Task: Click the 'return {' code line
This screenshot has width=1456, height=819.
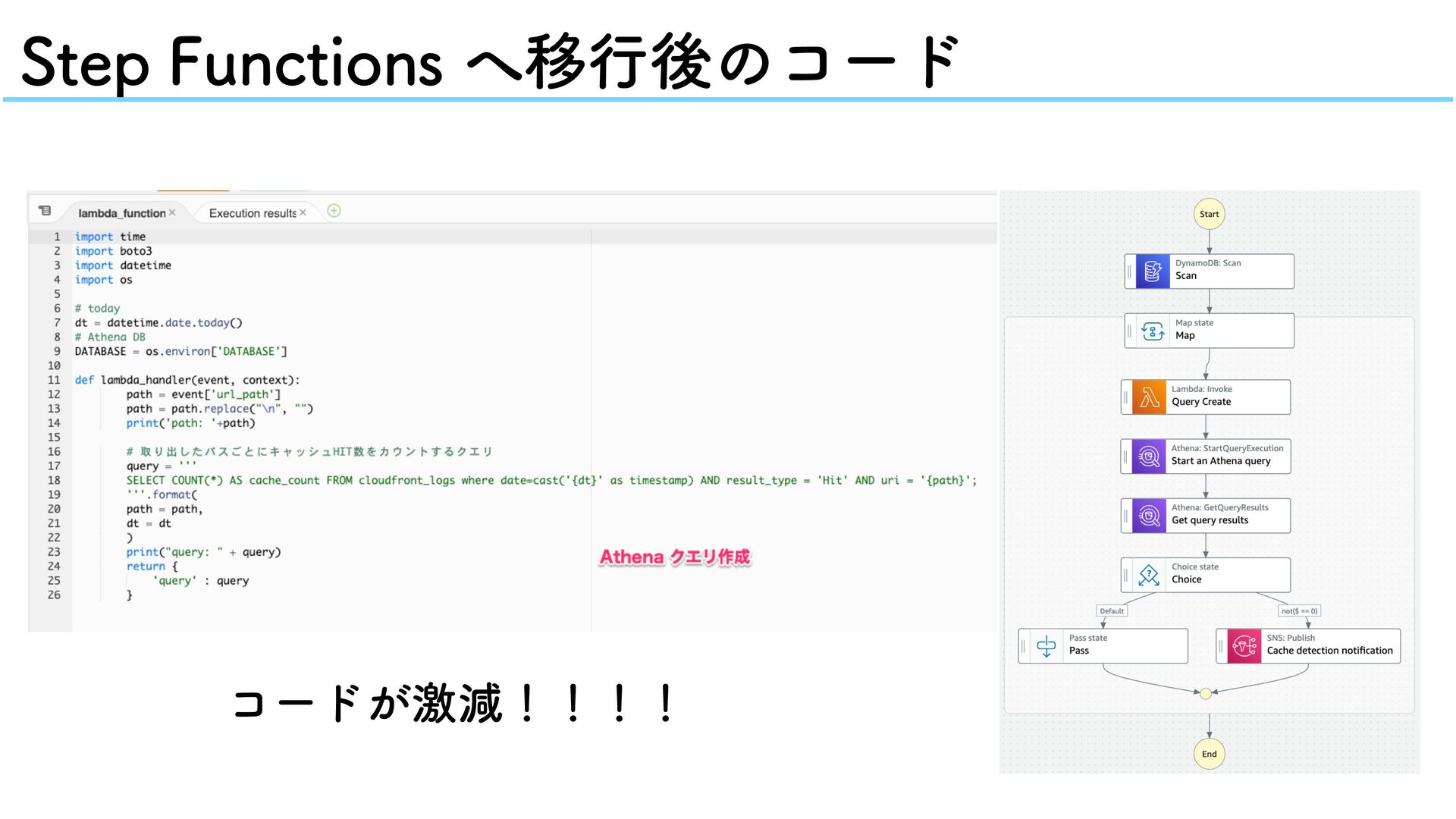Action: tap(152, 566)
